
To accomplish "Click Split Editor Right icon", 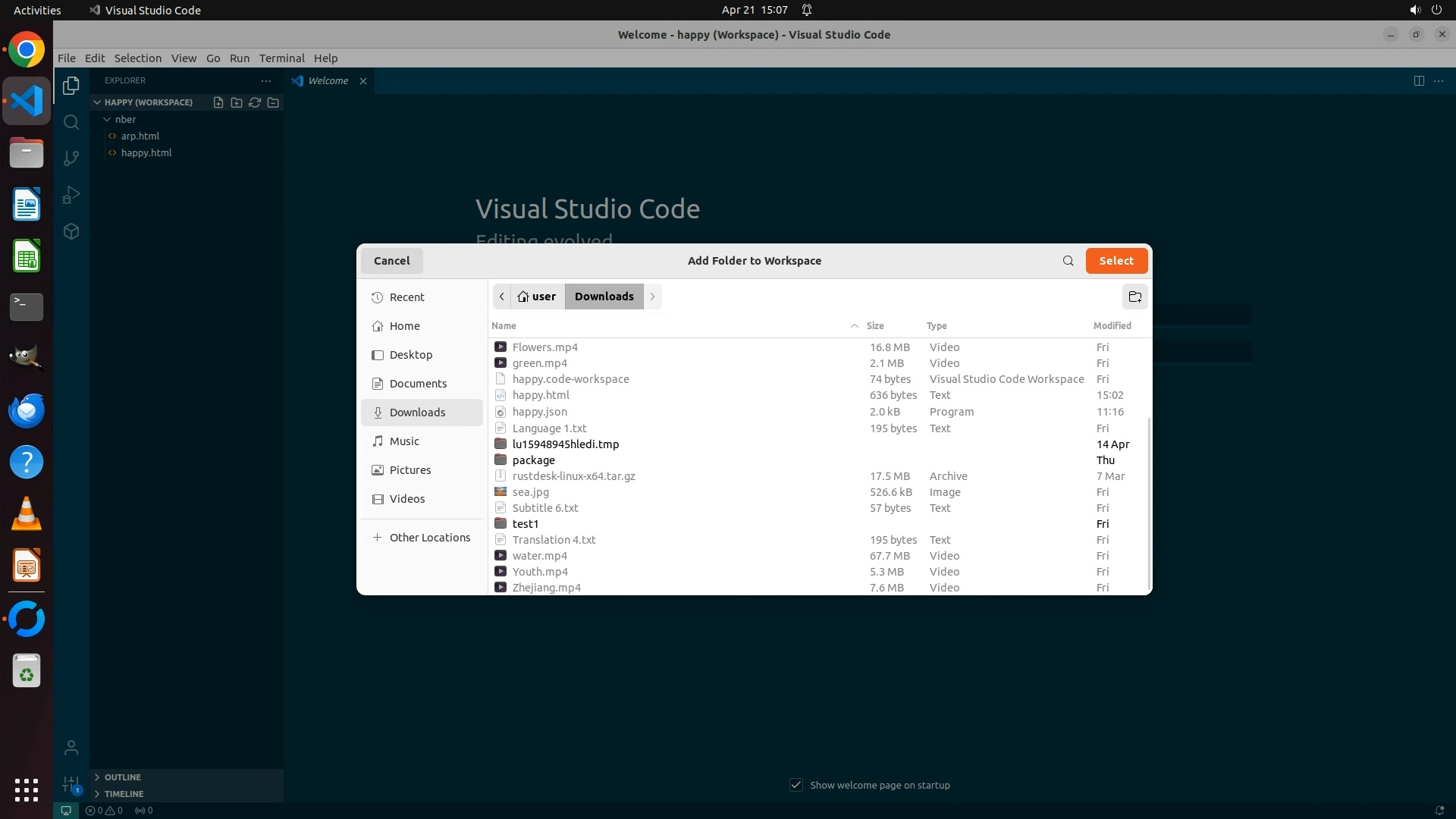I will pos(1419,80).
